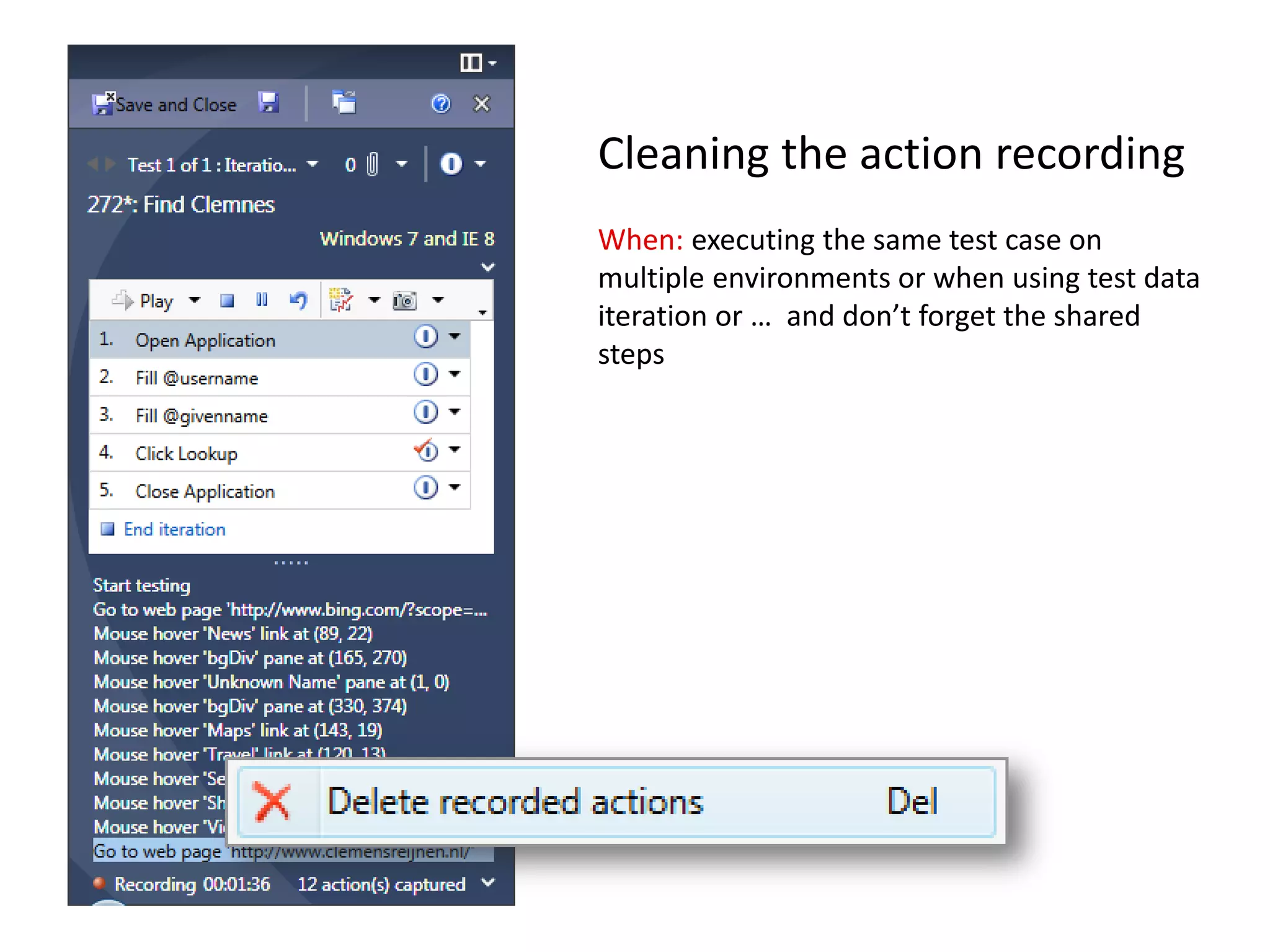Open status dropdown for Click Lookup step
This screenshot has width=1270, height=952.
(455, 450)
